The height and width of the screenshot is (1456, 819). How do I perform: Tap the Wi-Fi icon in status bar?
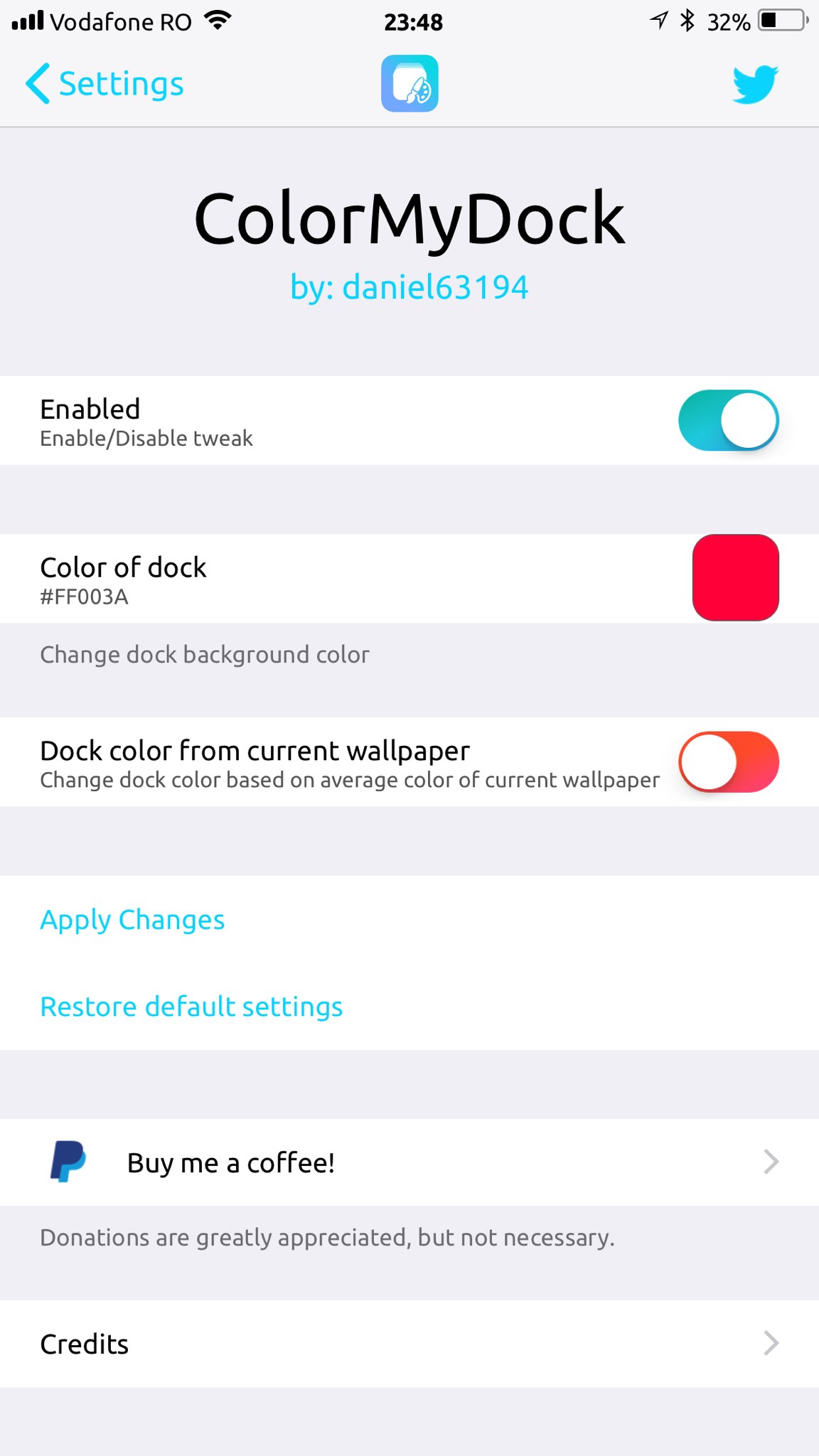pos(217,21)
